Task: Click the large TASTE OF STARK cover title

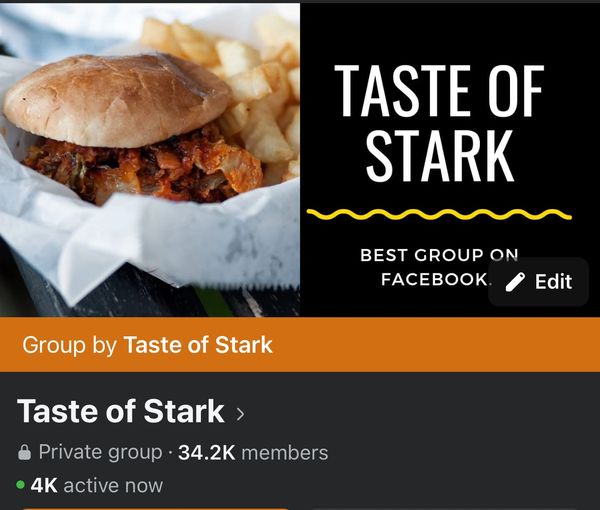Action: 439,122
